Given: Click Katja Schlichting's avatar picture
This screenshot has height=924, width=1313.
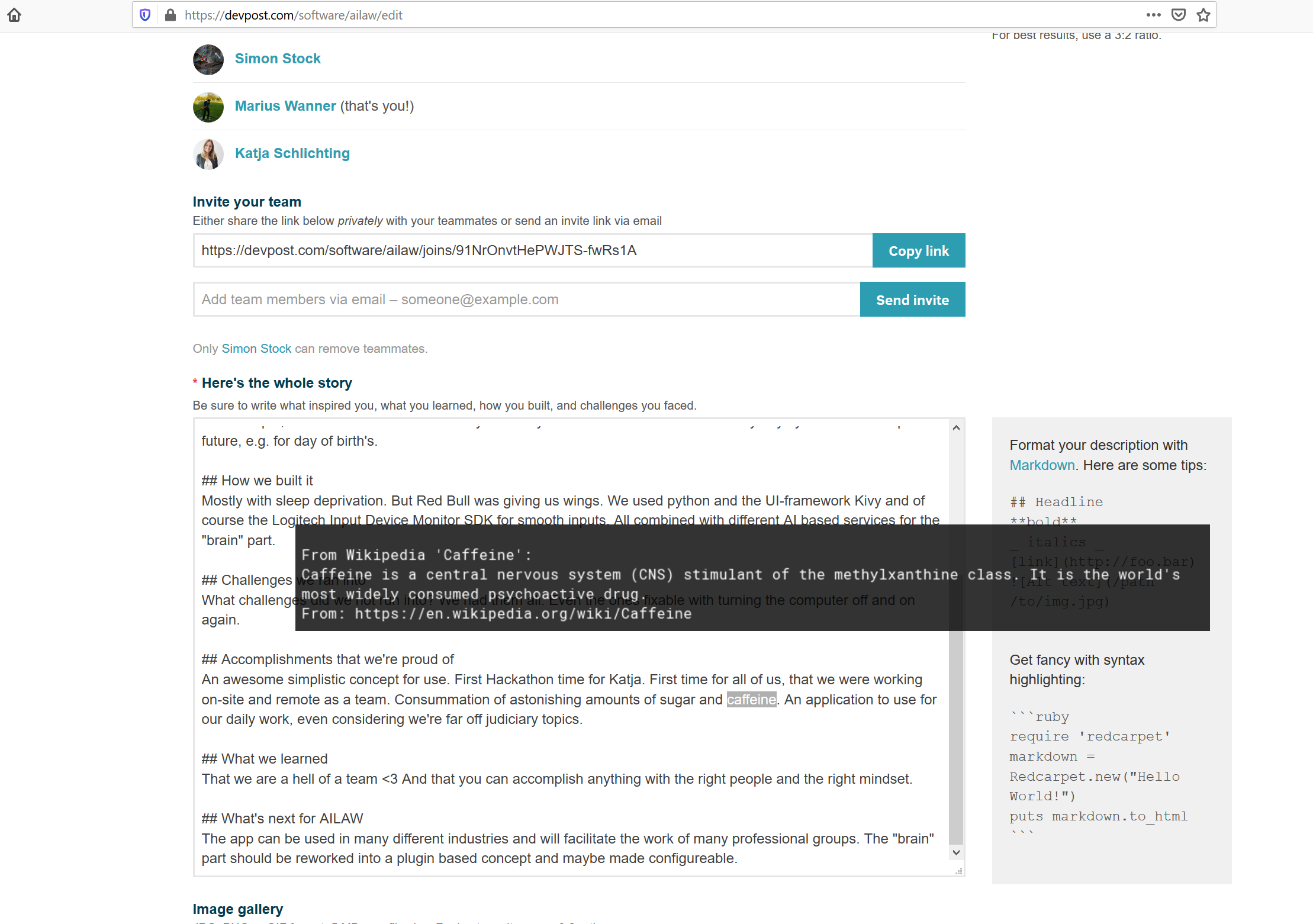Looking at the screenshot, I should pyautogui.click(x=208, y=154).
